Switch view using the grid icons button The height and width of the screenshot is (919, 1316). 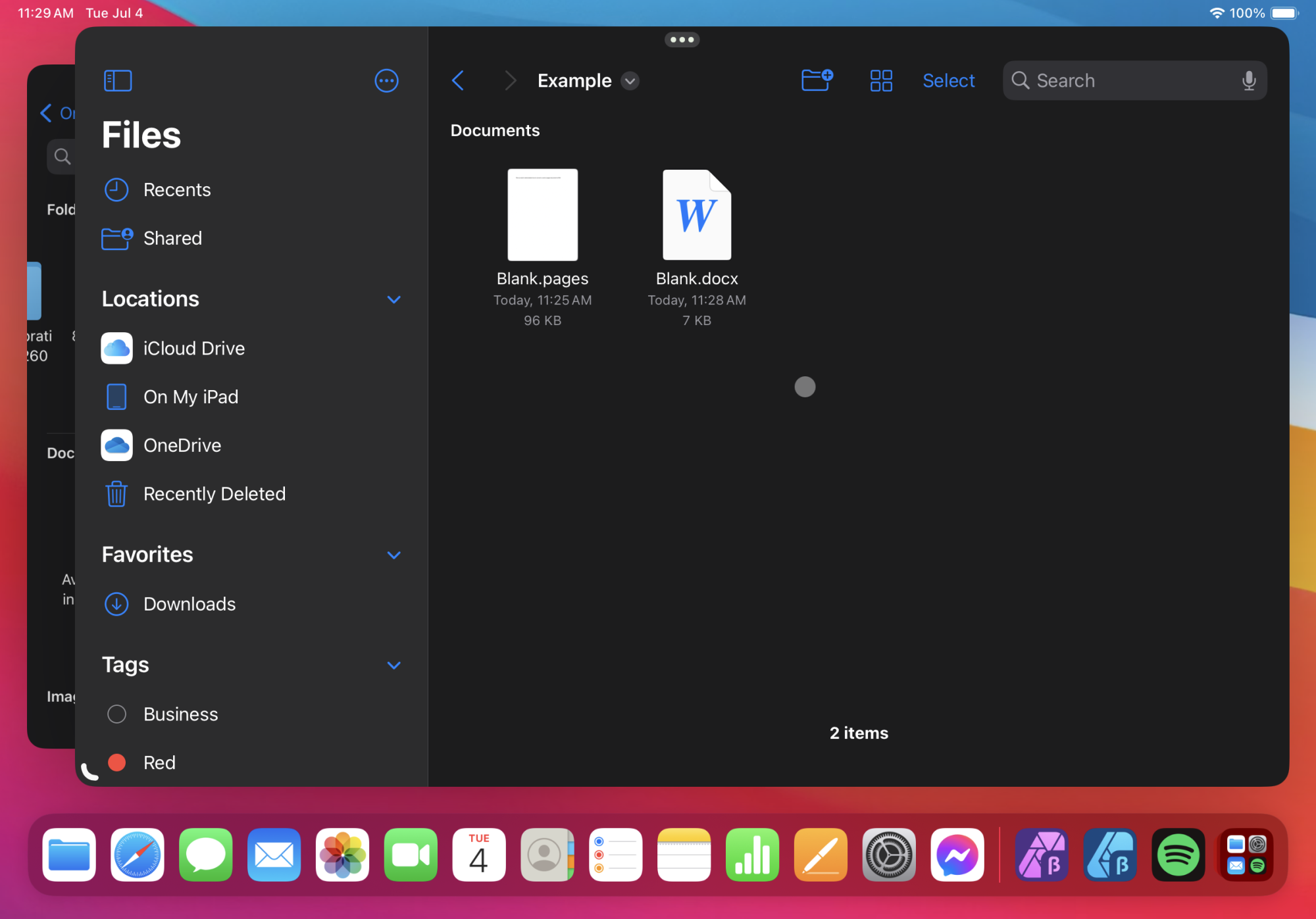[x=880, y=81]
